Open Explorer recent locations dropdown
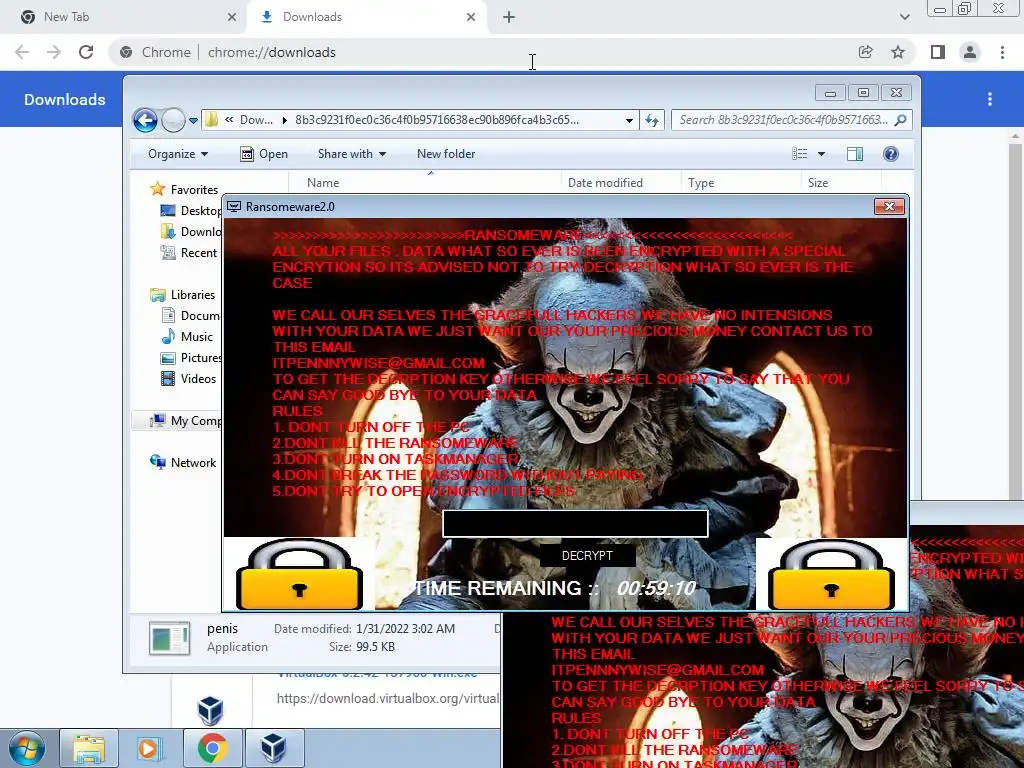 (x=193, y=120)
